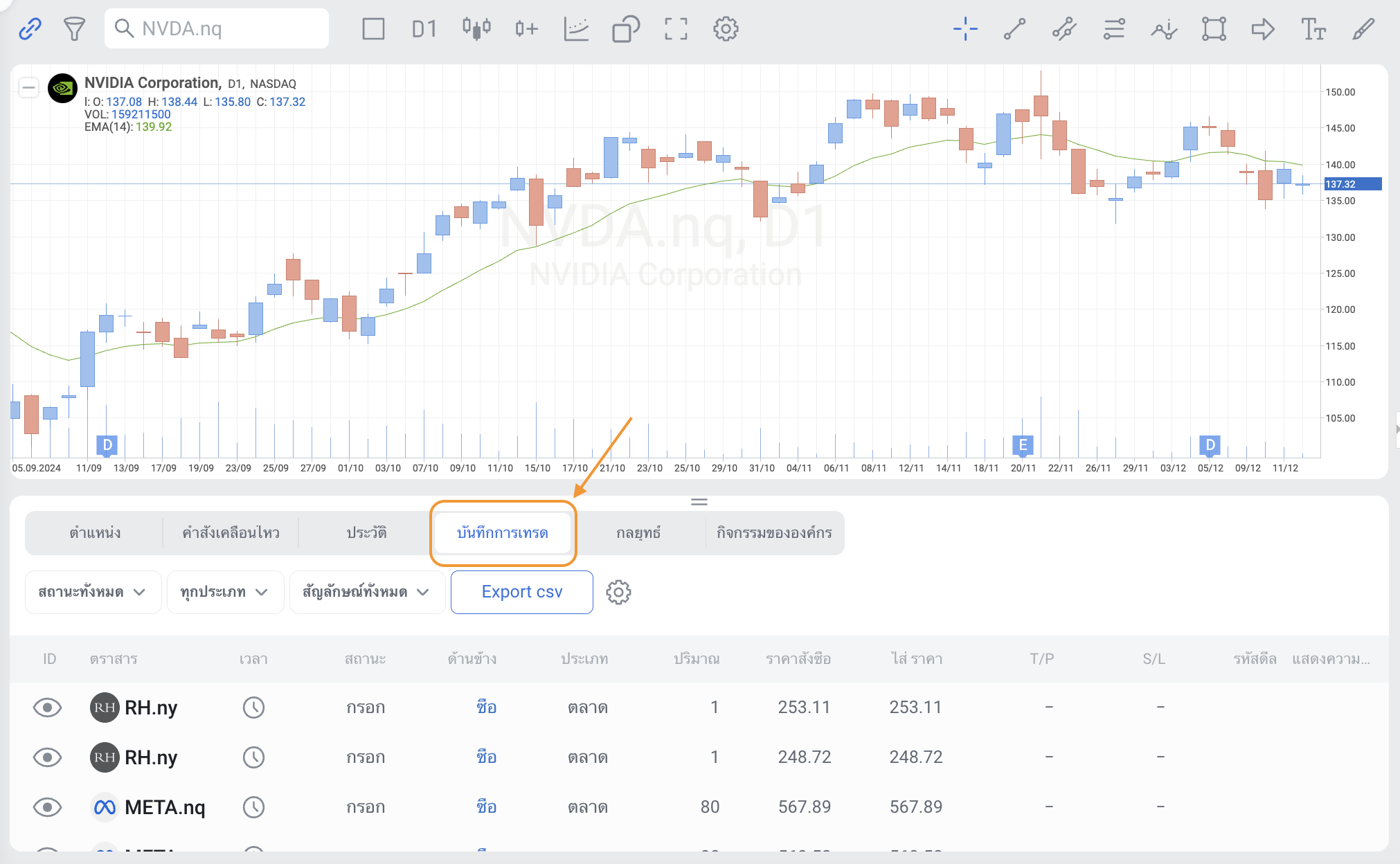Open the filter funnel icon
Screen dimensions: 1400x864
(74, 29)
